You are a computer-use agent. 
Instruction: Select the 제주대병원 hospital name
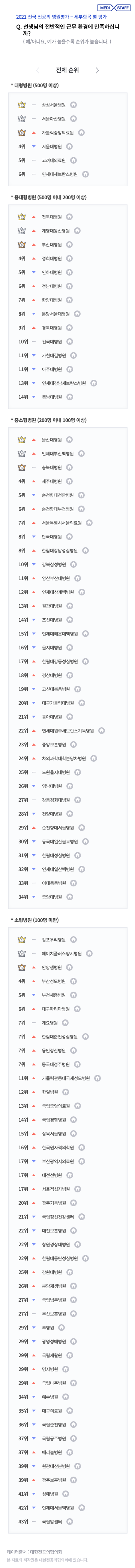coord(51,482)
